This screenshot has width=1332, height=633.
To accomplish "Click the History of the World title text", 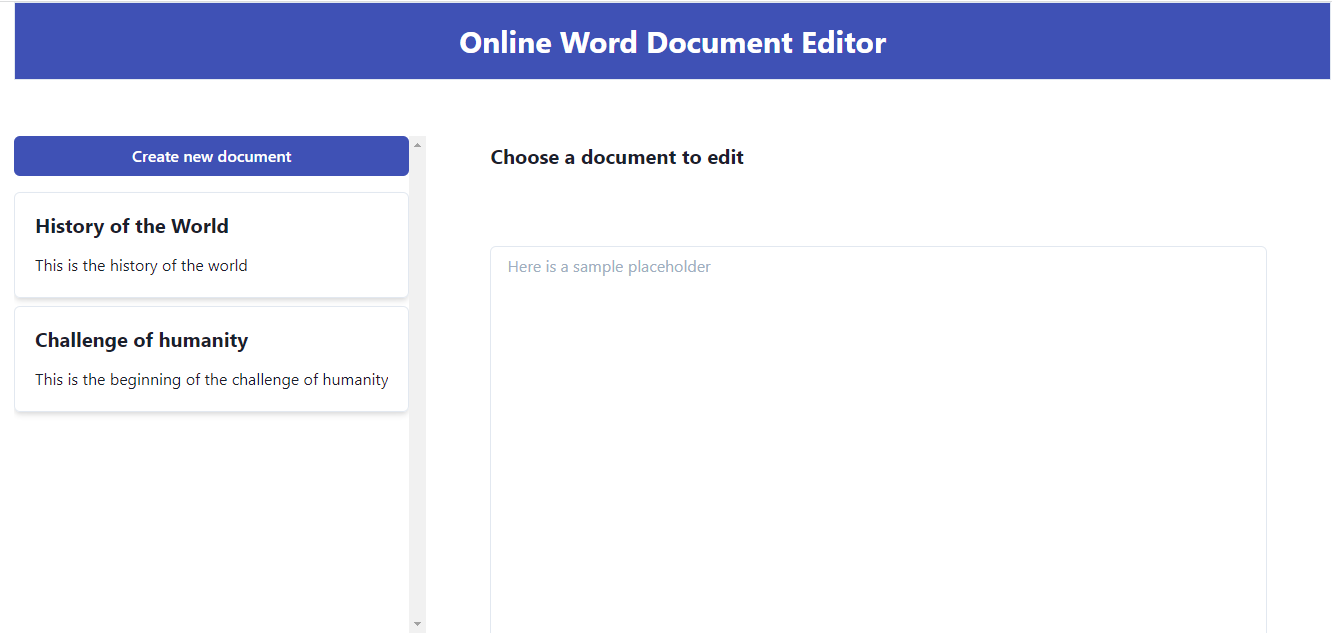I will (x=132, y=226).
